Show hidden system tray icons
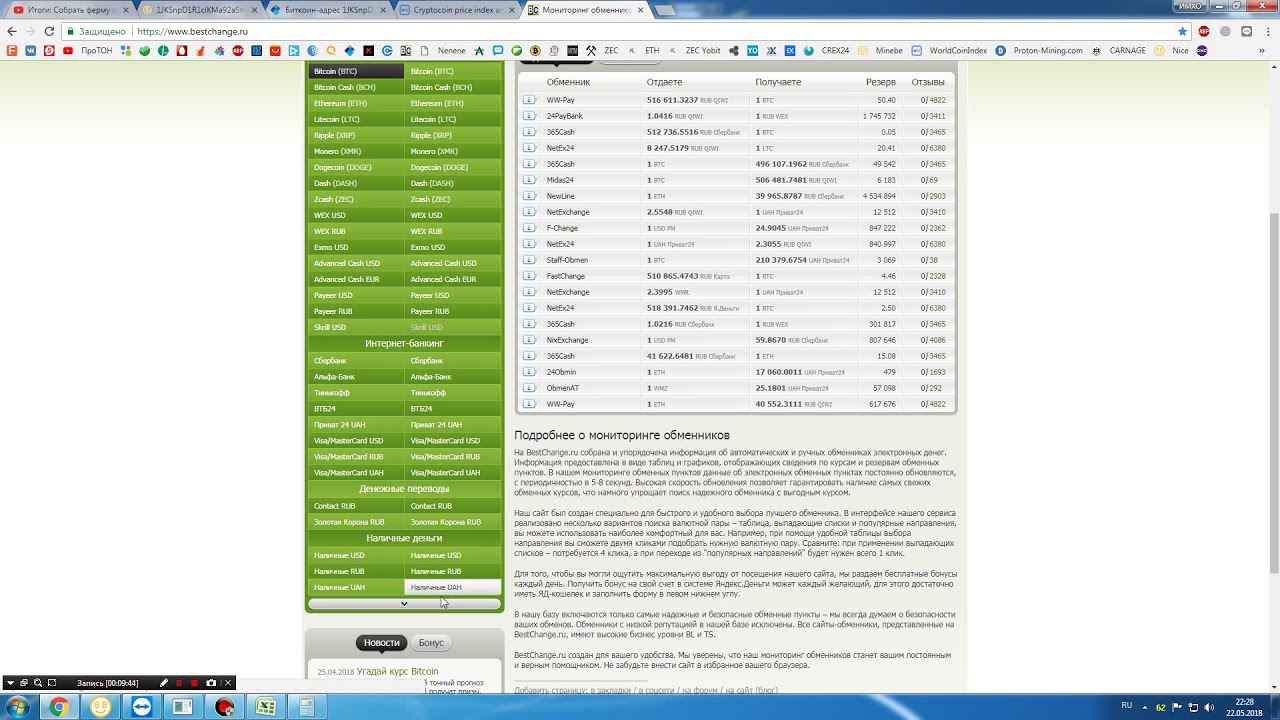This screenshot has height=720, width=1280. pyautogui.click(x=1146, y=707)
